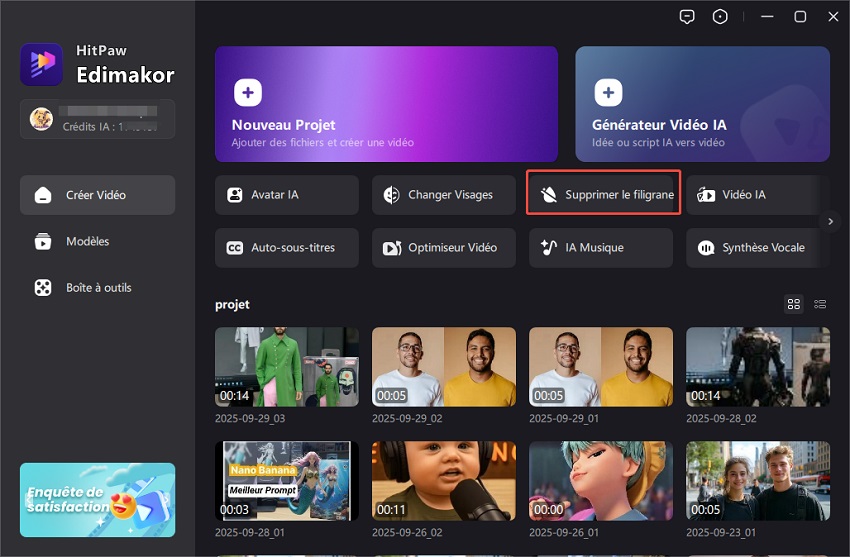The width and height of the screenshot is (850, 557).
Task: Open the feedback message icon in title bar
Action: (687, 17)
